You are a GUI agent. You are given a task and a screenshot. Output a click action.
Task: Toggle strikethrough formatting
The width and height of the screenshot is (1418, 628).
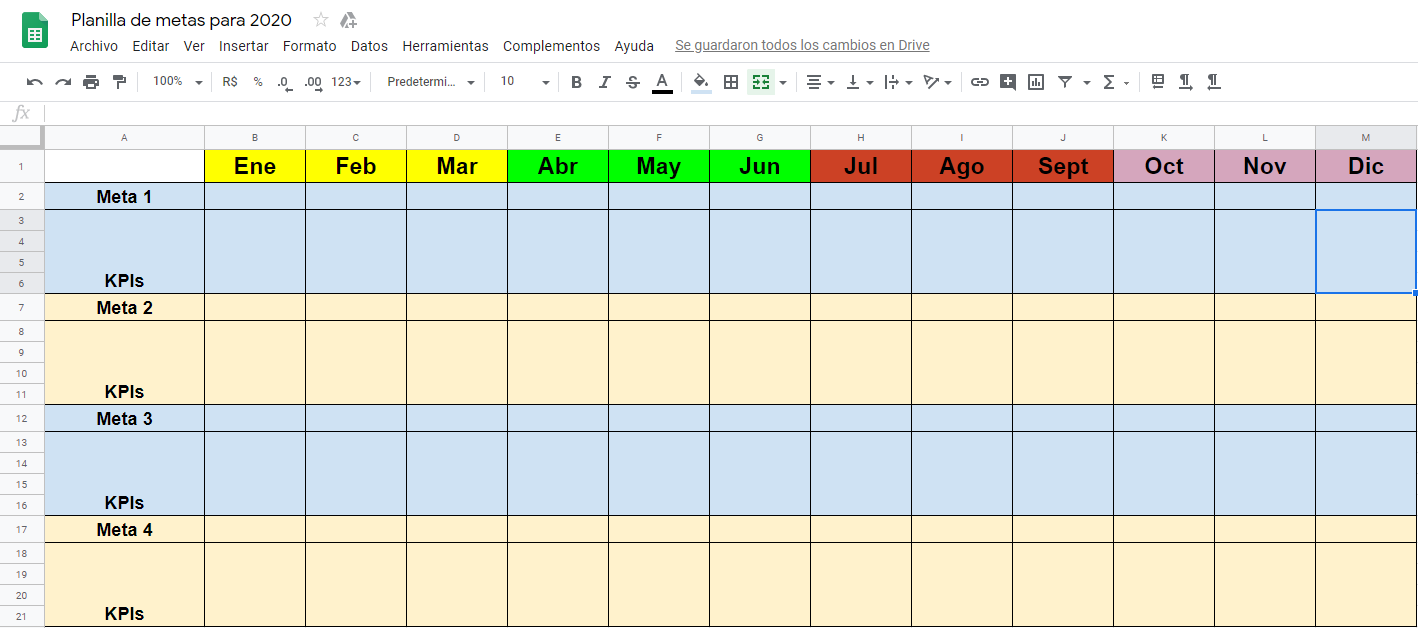point(632,82)
